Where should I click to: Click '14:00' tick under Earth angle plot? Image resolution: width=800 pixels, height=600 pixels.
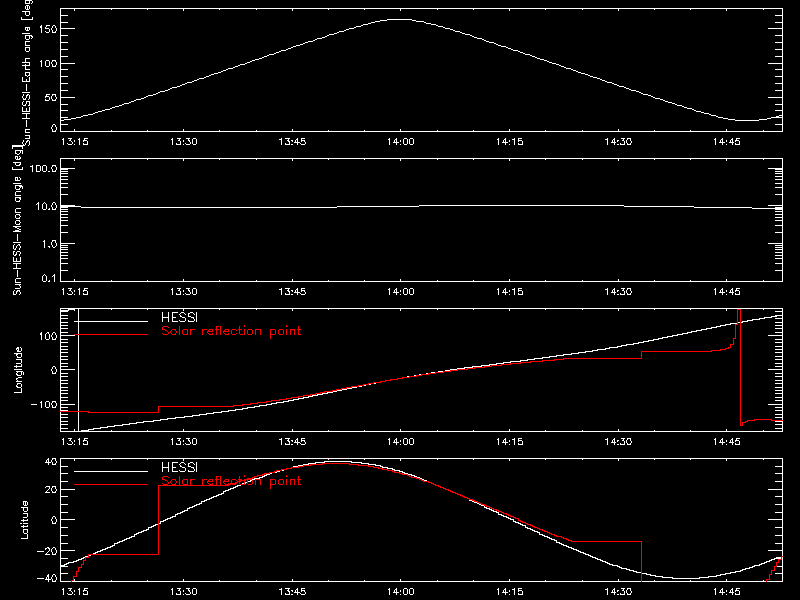(401, 142)
